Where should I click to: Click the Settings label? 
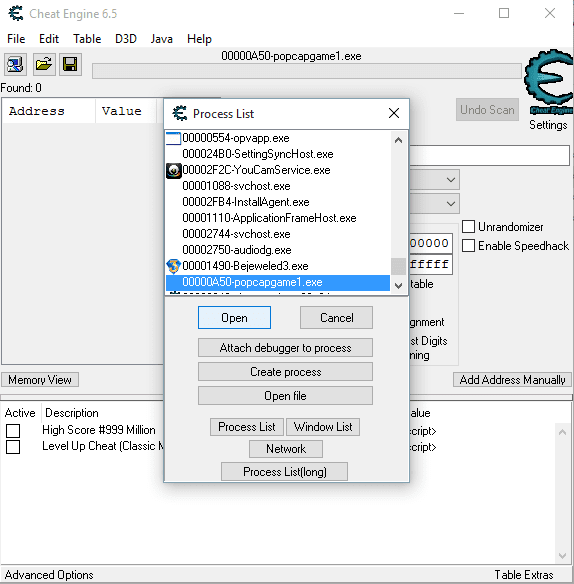548,125
